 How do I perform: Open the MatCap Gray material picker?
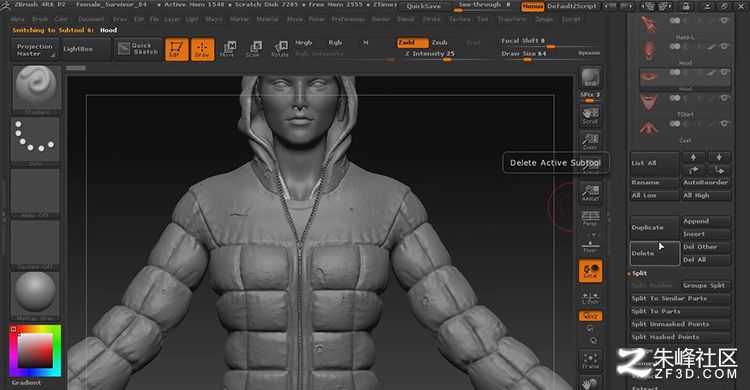[35, 296]
